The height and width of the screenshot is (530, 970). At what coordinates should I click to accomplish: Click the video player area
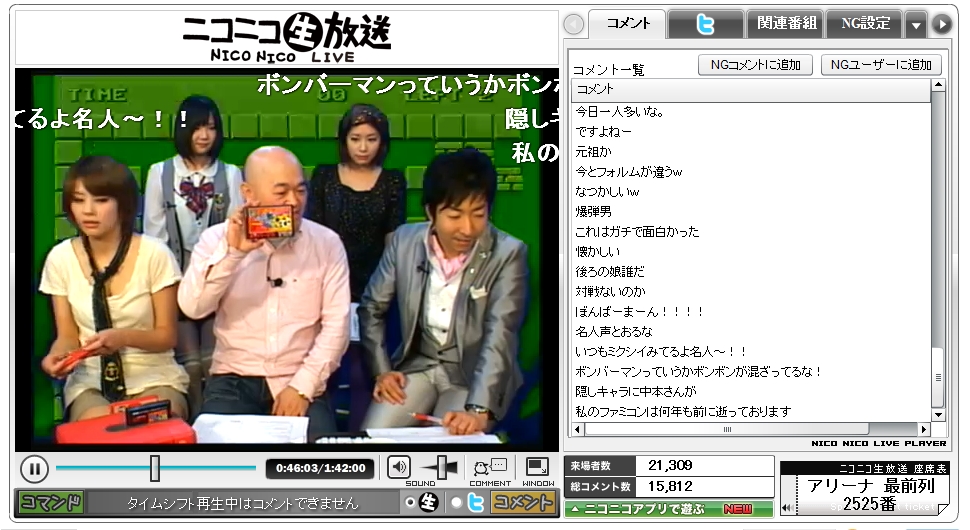[286, 260]
